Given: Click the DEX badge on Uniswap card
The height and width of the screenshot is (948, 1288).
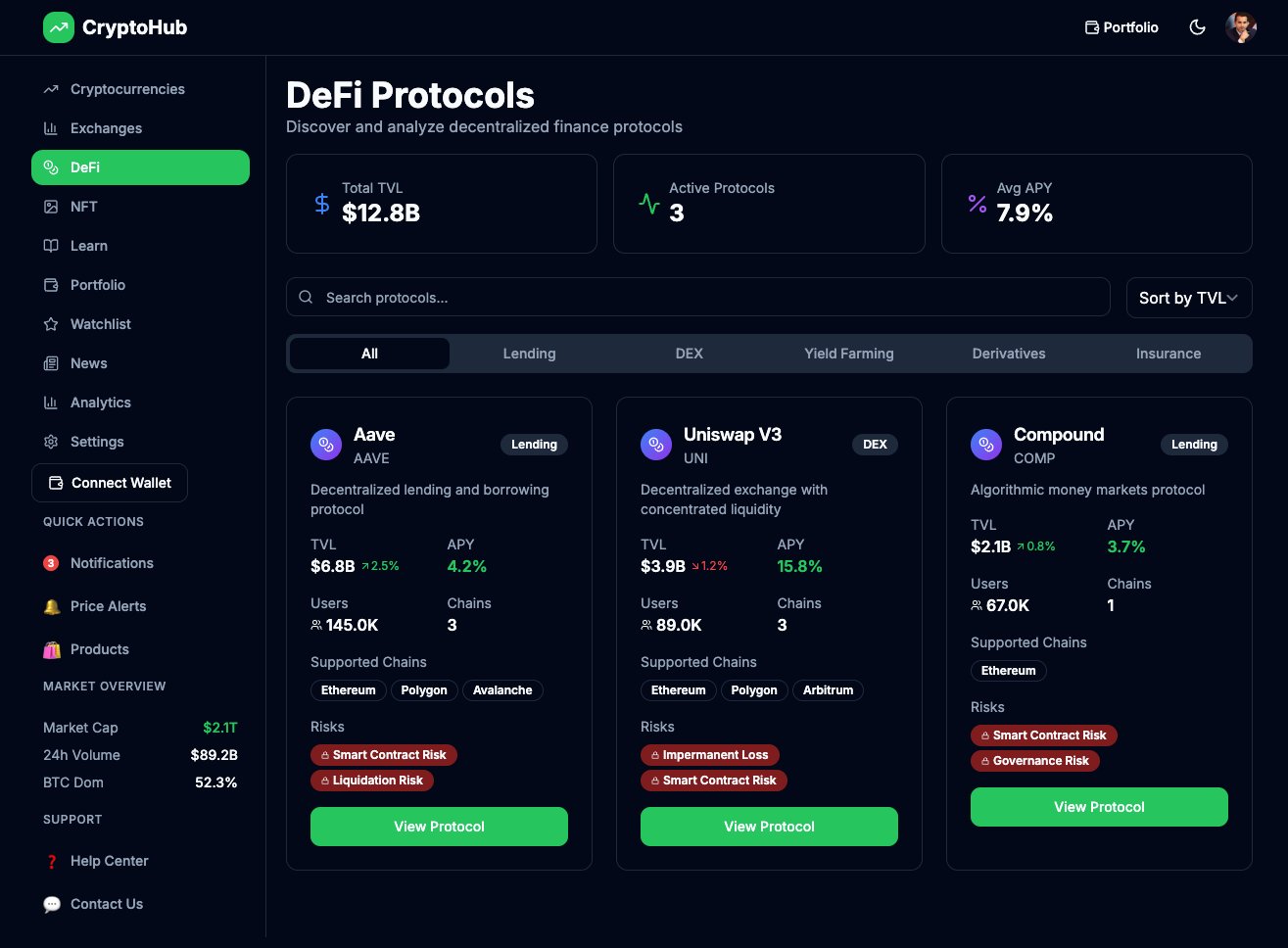Looking at the screenshot, I should [x=875, y=445].
